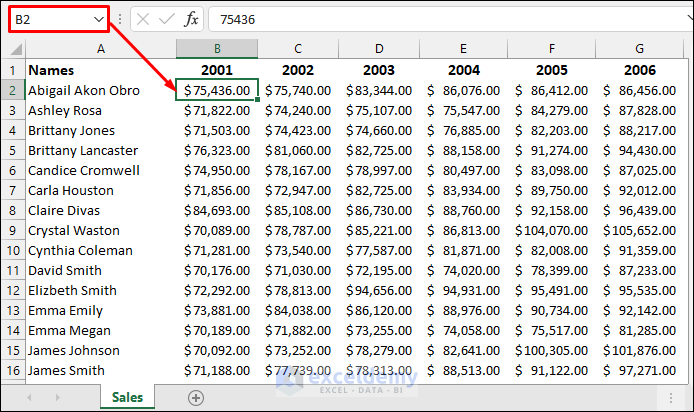Select row 12 header
The image size is (694, 412).
pyautogui.click(x=12, y=290)
